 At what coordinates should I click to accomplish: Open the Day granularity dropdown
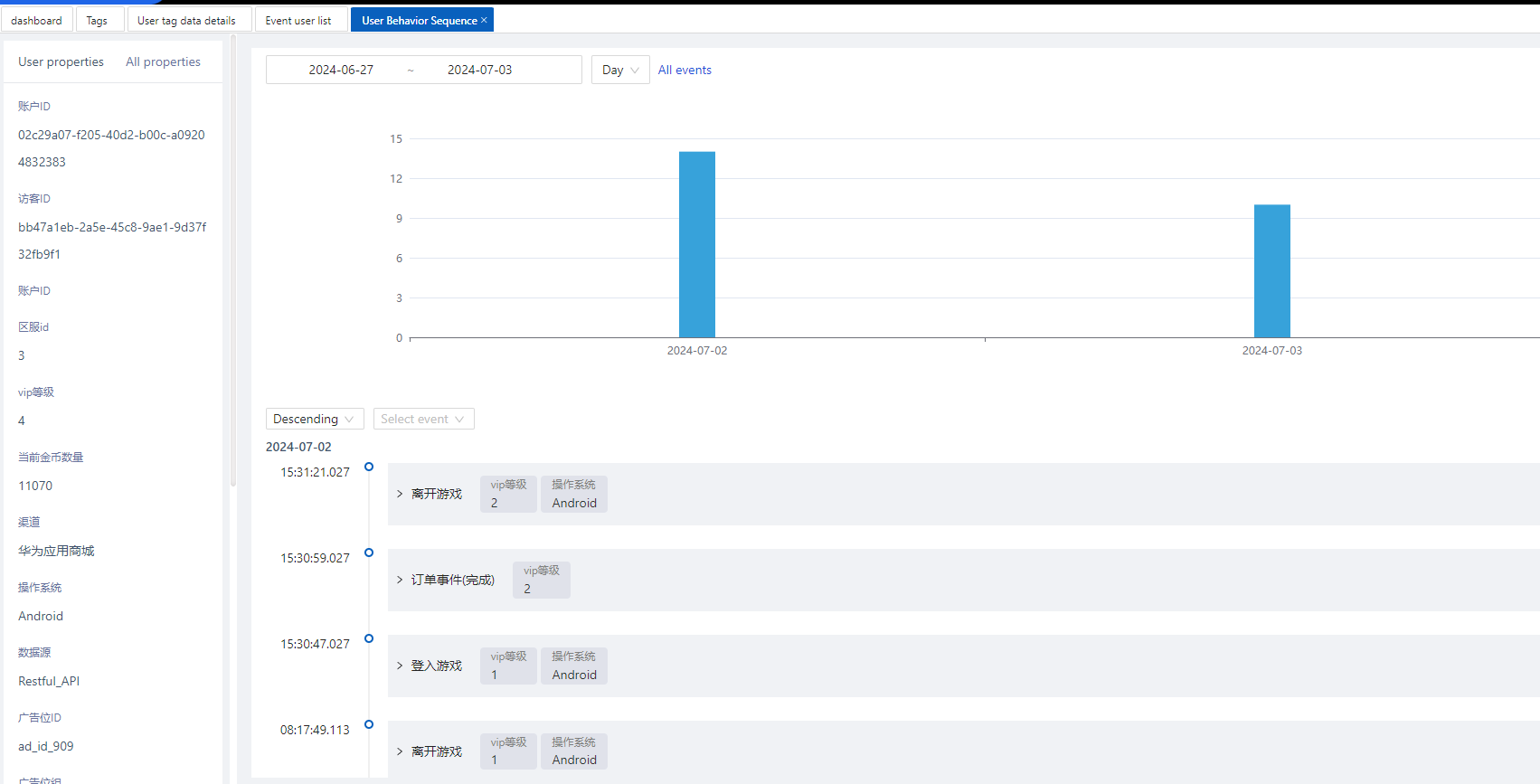pyautogui.click(x=620, y=70)
